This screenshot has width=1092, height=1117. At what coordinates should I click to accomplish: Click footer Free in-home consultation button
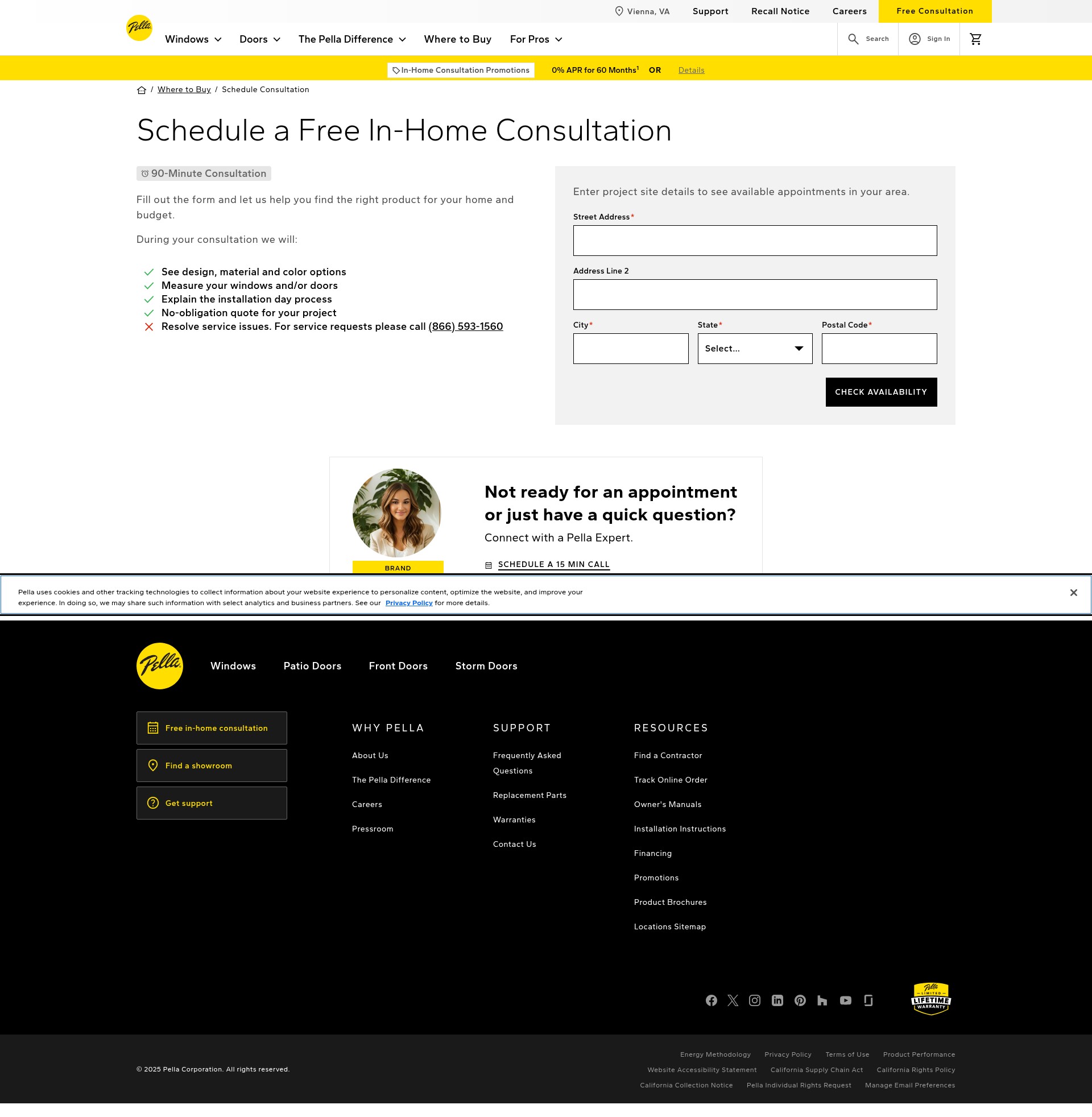(x=212, y=728)
